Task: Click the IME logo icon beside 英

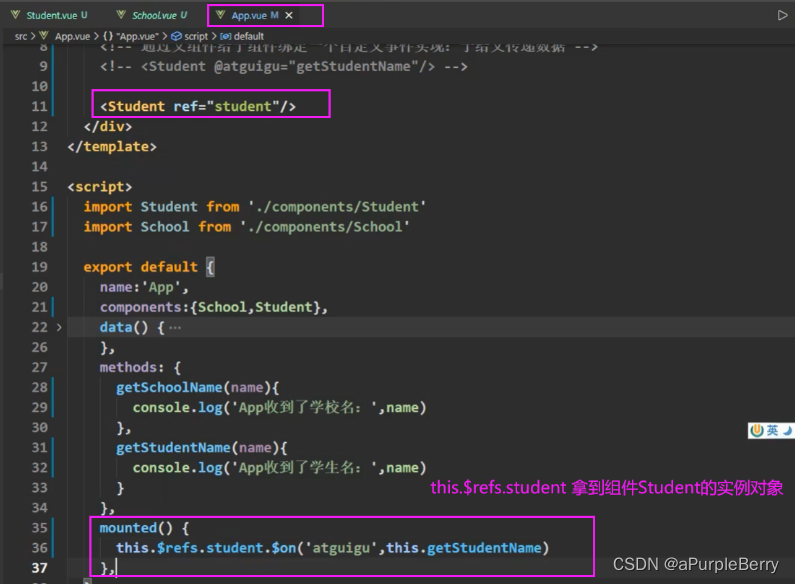Action: click(757, 430)
